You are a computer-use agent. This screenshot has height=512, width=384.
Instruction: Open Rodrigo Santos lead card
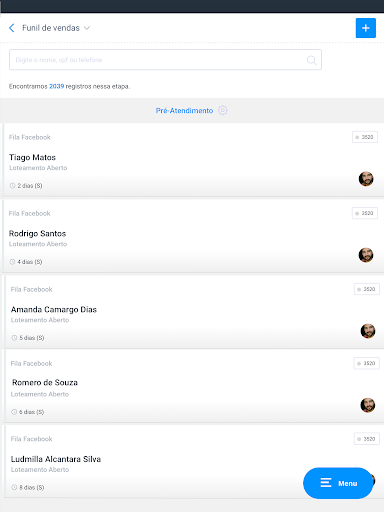coord(190,236)
